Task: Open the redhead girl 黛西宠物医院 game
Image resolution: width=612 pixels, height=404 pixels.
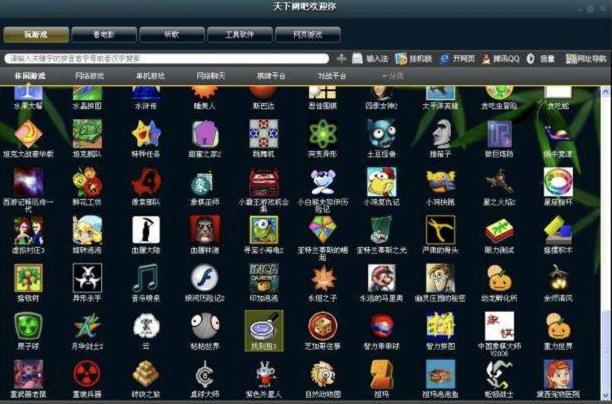Action: point(558,374)
